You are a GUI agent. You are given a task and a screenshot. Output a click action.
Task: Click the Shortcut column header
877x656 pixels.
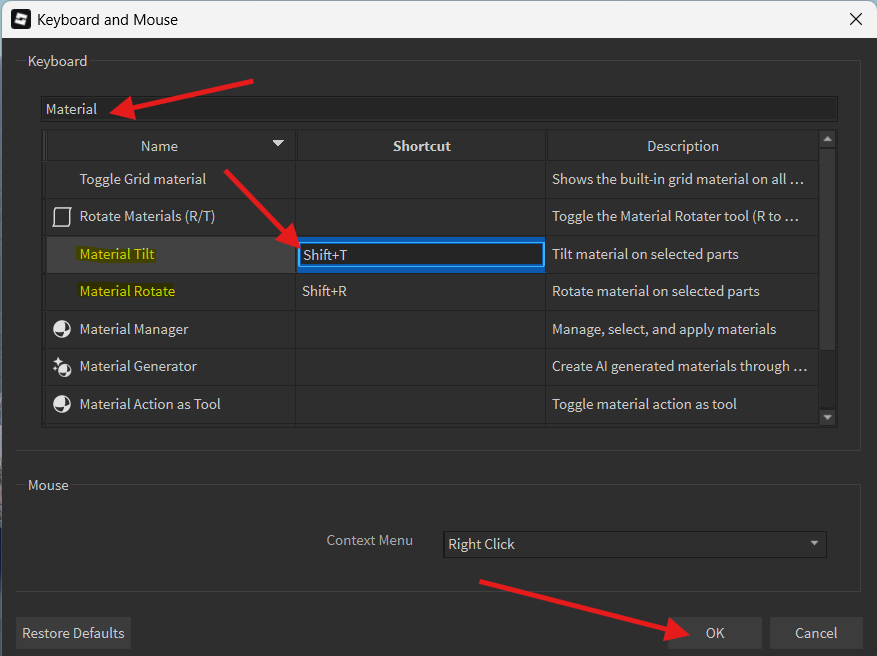[420, 145]
